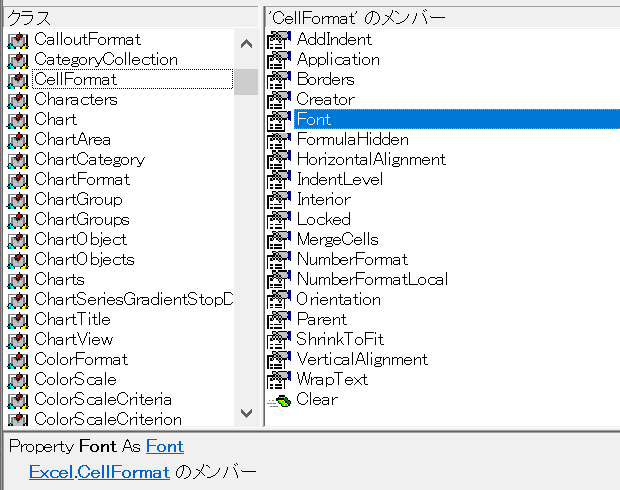
Task: Click the property icon next to Font member
Action: pyautogui.click(x=279, y=120)
